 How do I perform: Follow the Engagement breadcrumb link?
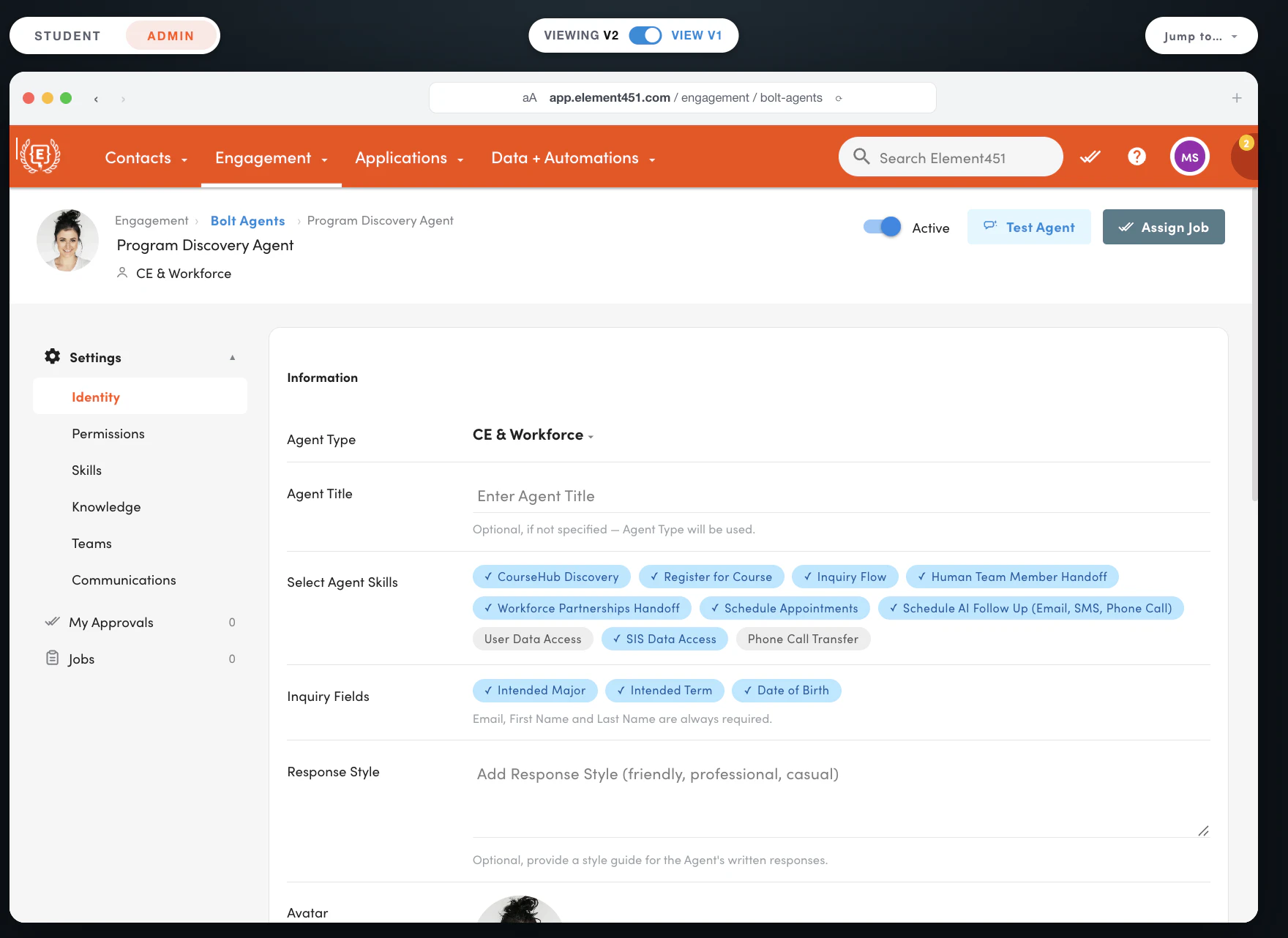[x=151, y=220]
